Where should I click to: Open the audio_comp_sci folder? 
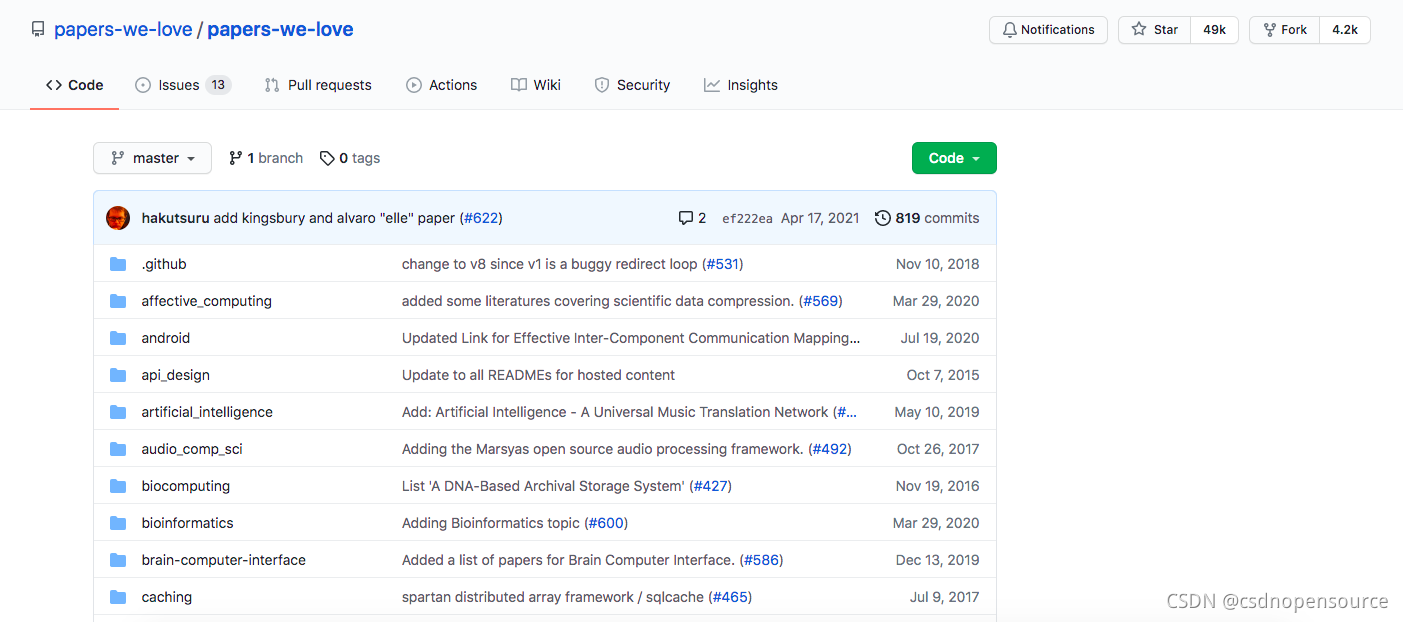[192, 449]
